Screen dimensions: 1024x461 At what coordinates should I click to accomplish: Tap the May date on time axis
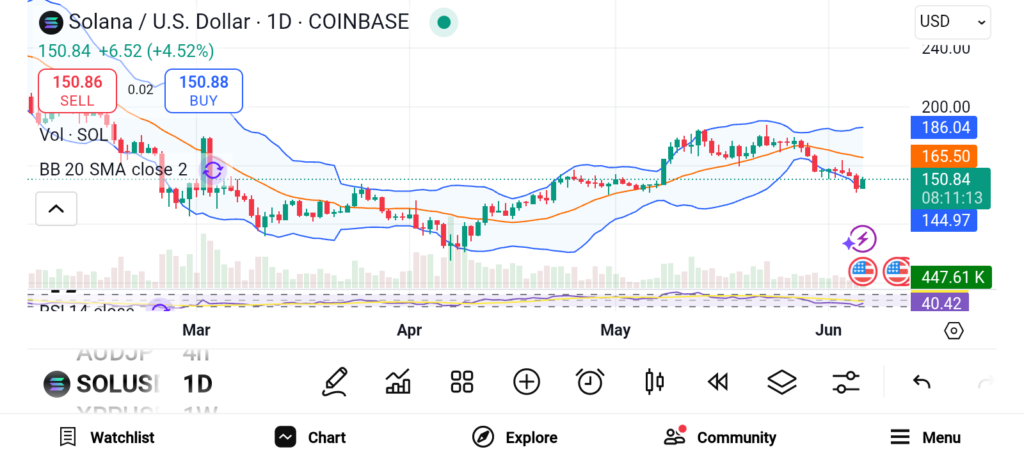pyautogui.click(x=615, y=330)
